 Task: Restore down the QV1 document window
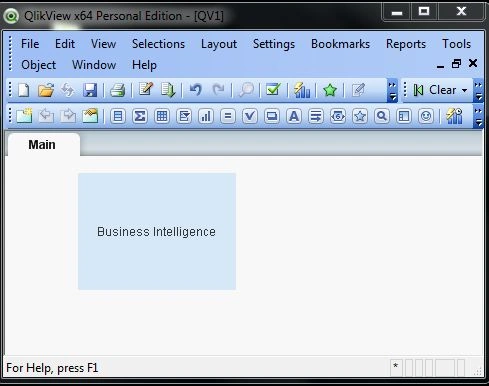[x=456, y=63]
